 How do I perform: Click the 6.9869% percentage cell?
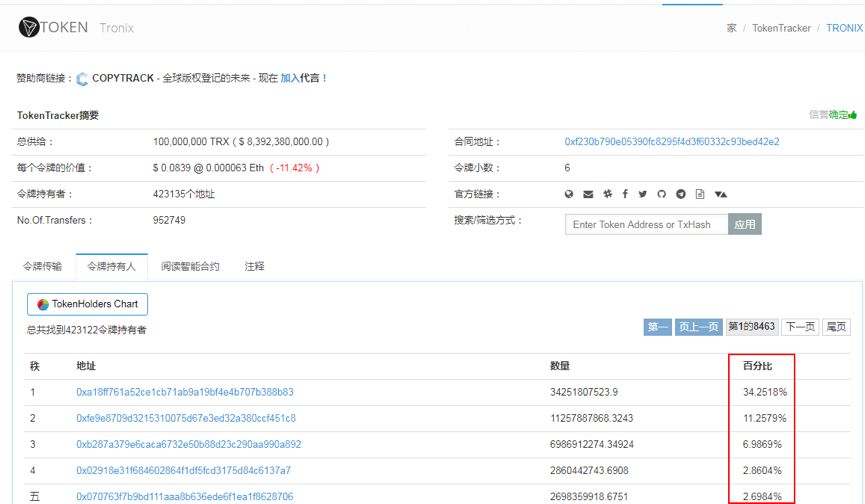click(x=762, y=444)
